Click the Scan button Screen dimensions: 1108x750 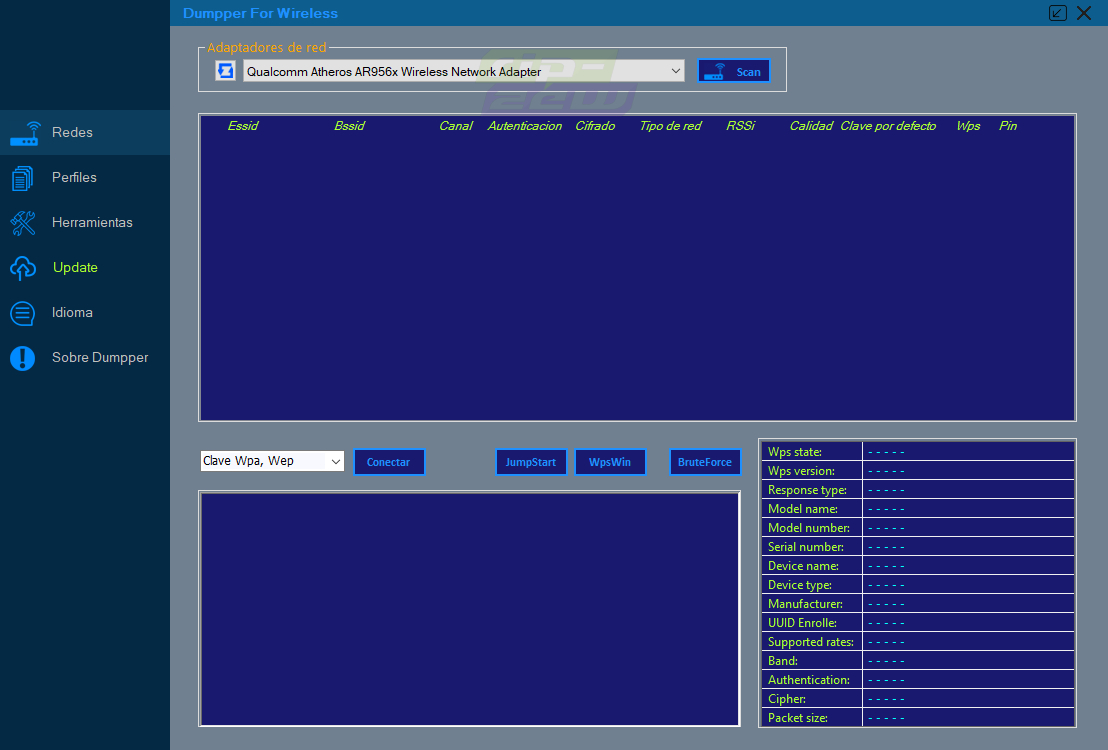point(733,71)
